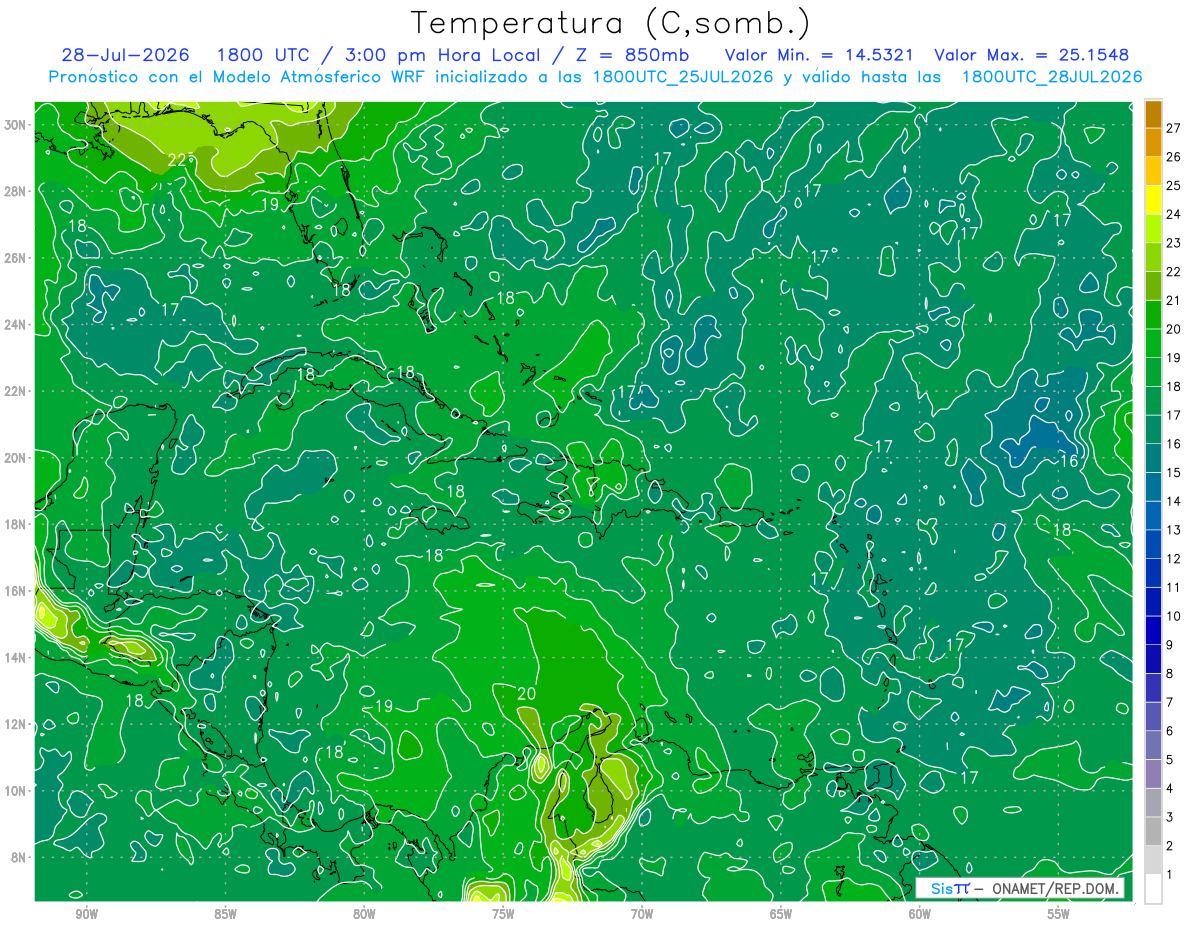This screenshot has width=1200, height=927.
Task: Click the "12N" latitude axis label
Action: click(x=16, y=724)
